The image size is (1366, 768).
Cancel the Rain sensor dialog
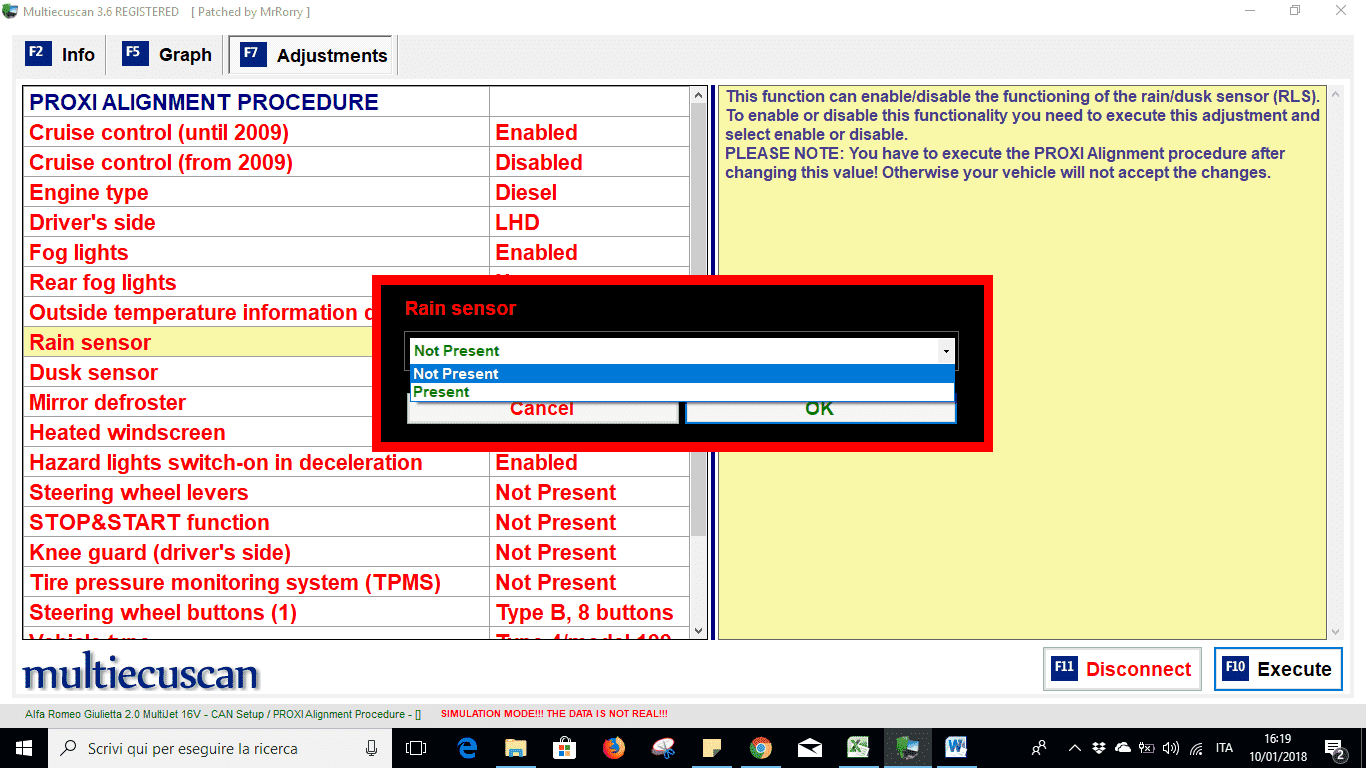(542, 410)
